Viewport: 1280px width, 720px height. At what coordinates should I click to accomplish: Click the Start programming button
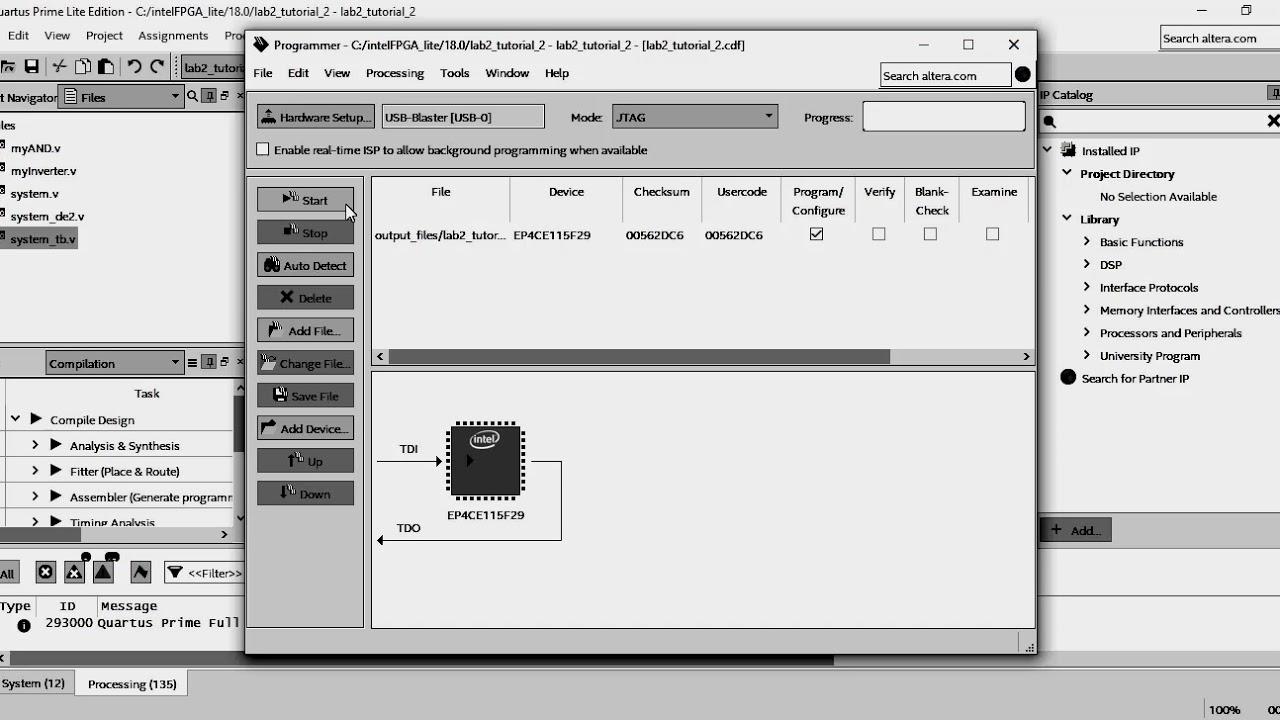[305, 200]
